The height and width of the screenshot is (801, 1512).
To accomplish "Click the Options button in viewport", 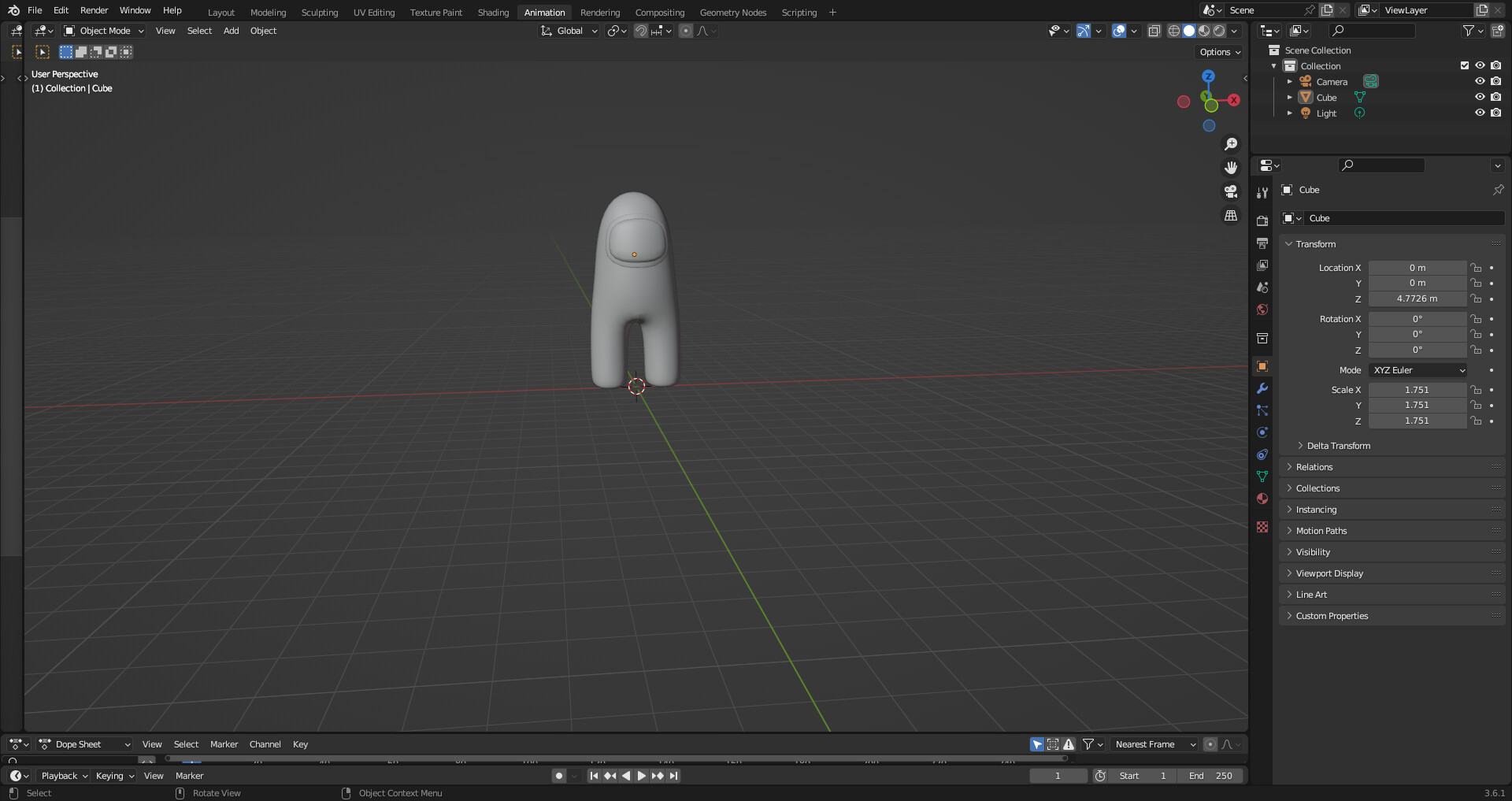I will (x=1219, y=52).
